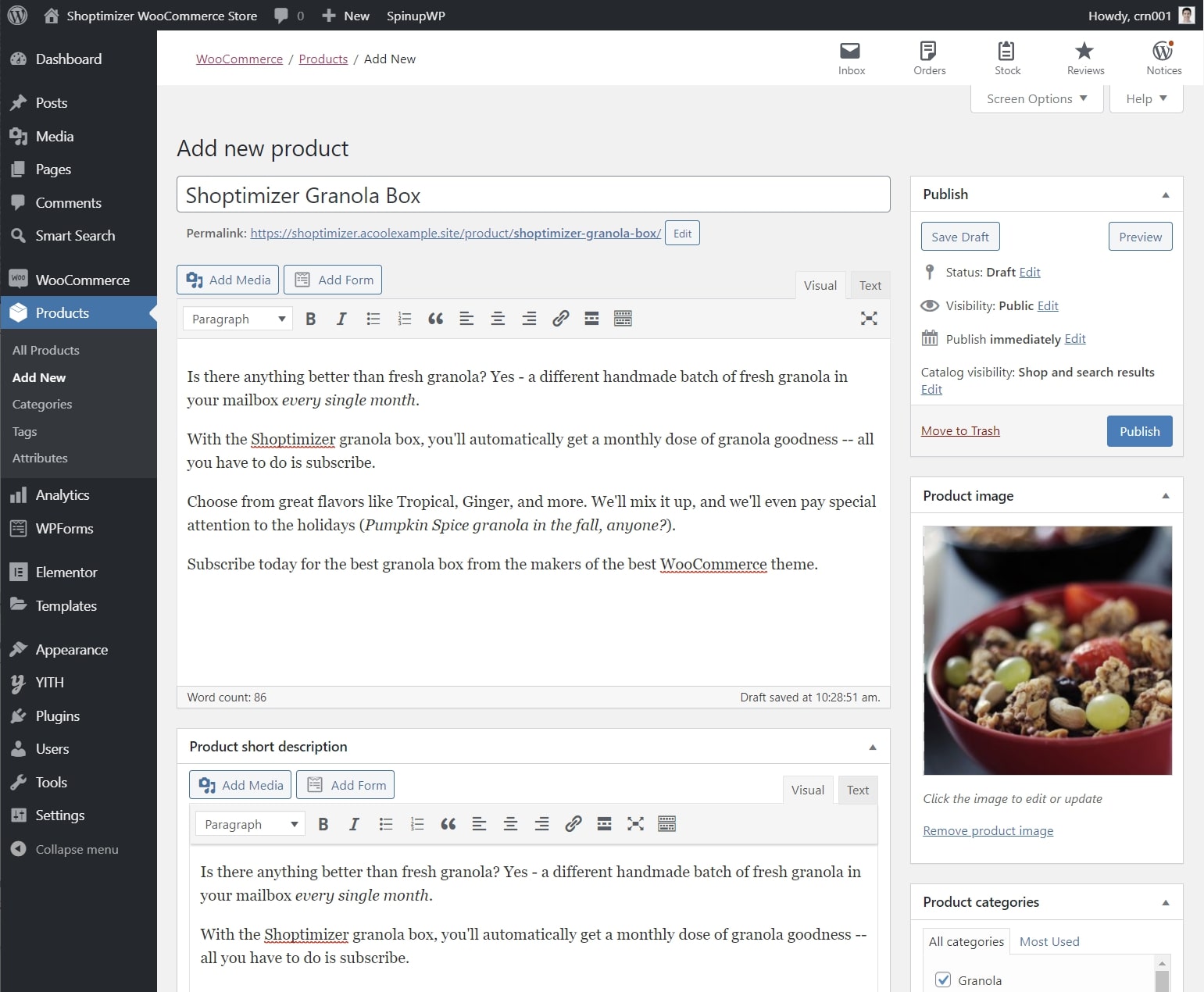
Task: Open Paragraph format dropdown in short description
Action: tap(250, 824)
